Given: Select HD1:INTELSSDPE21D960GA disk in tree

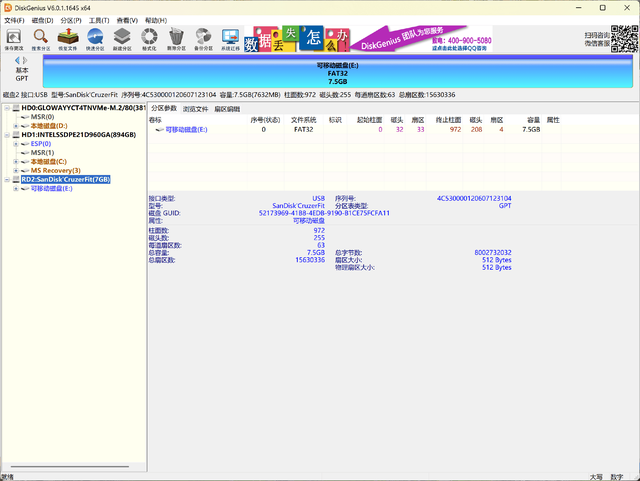Looking at the screenshot, I should (79, 135).
